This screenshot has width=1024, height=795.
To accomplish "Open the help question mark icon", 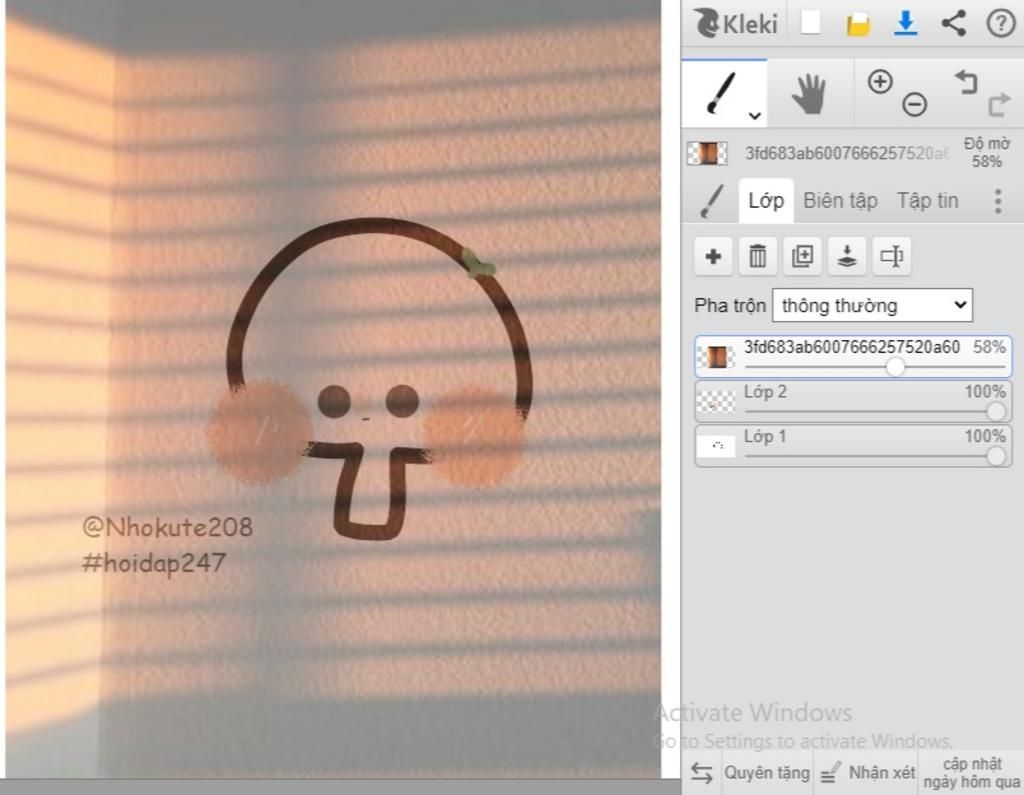I will pyautogui.click(x=1000, y=24).
